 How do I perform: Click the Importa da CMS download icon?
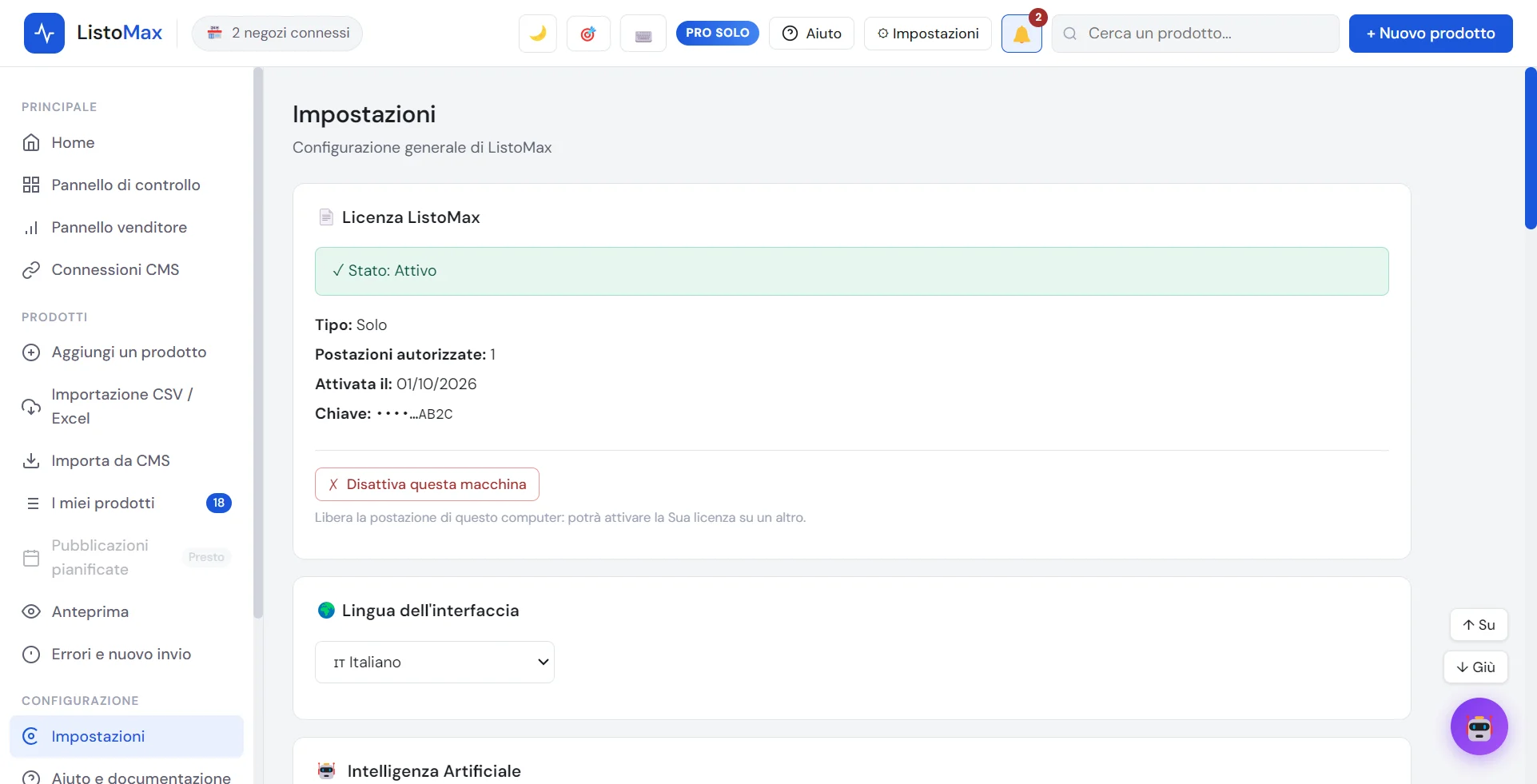coord(31,460)
